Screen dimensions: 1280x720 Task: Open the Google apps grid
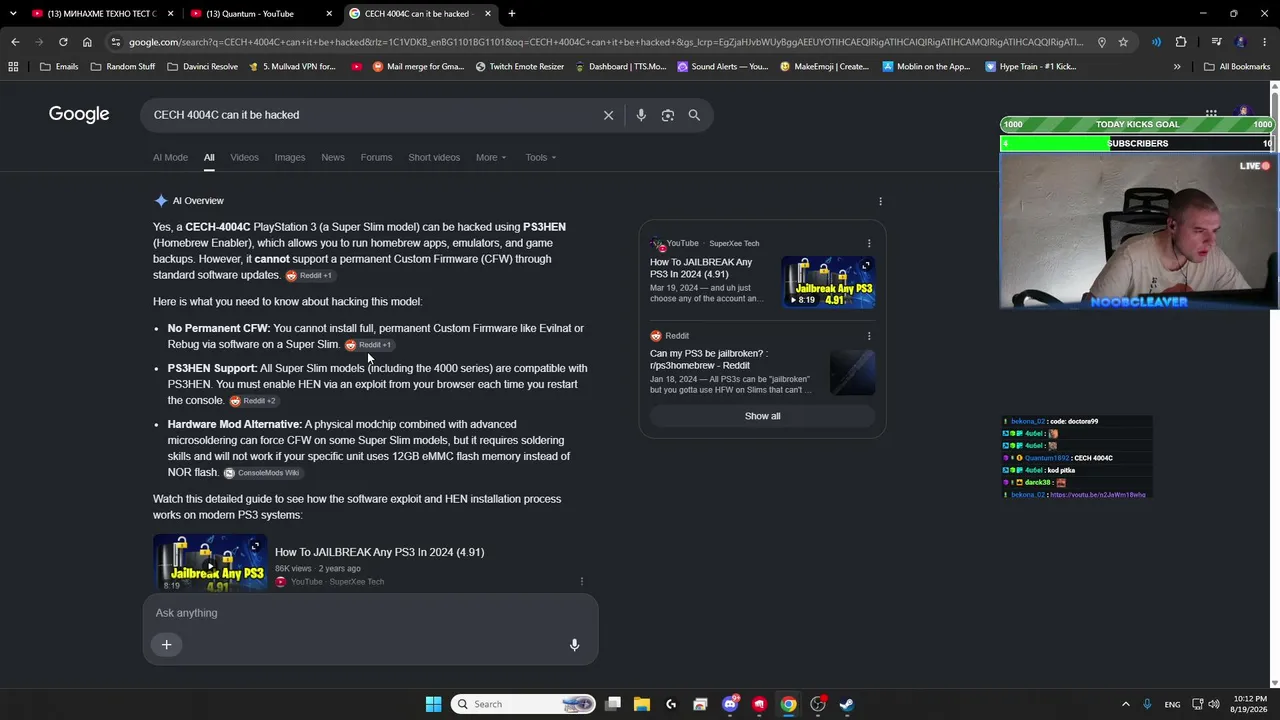pos(1211,113)
